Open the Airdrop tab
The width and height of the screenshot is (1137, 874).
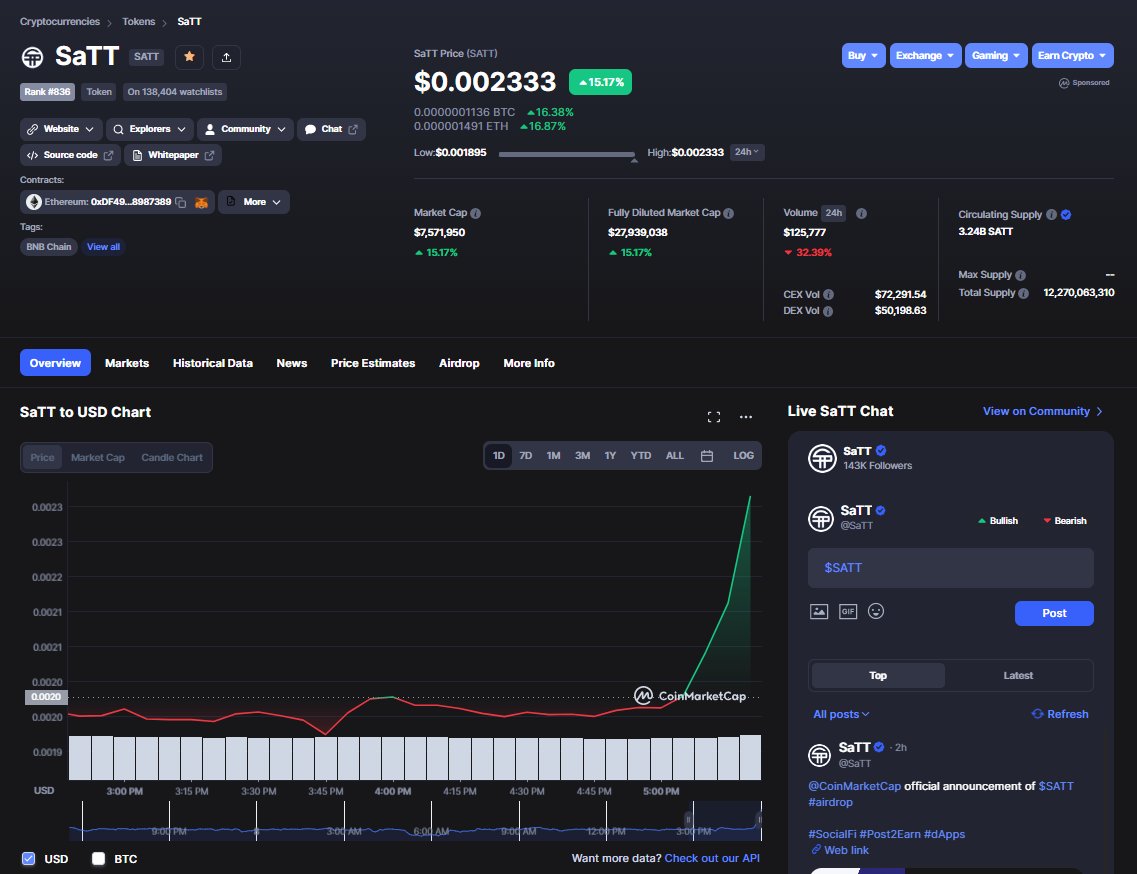[x=459, y=363]
